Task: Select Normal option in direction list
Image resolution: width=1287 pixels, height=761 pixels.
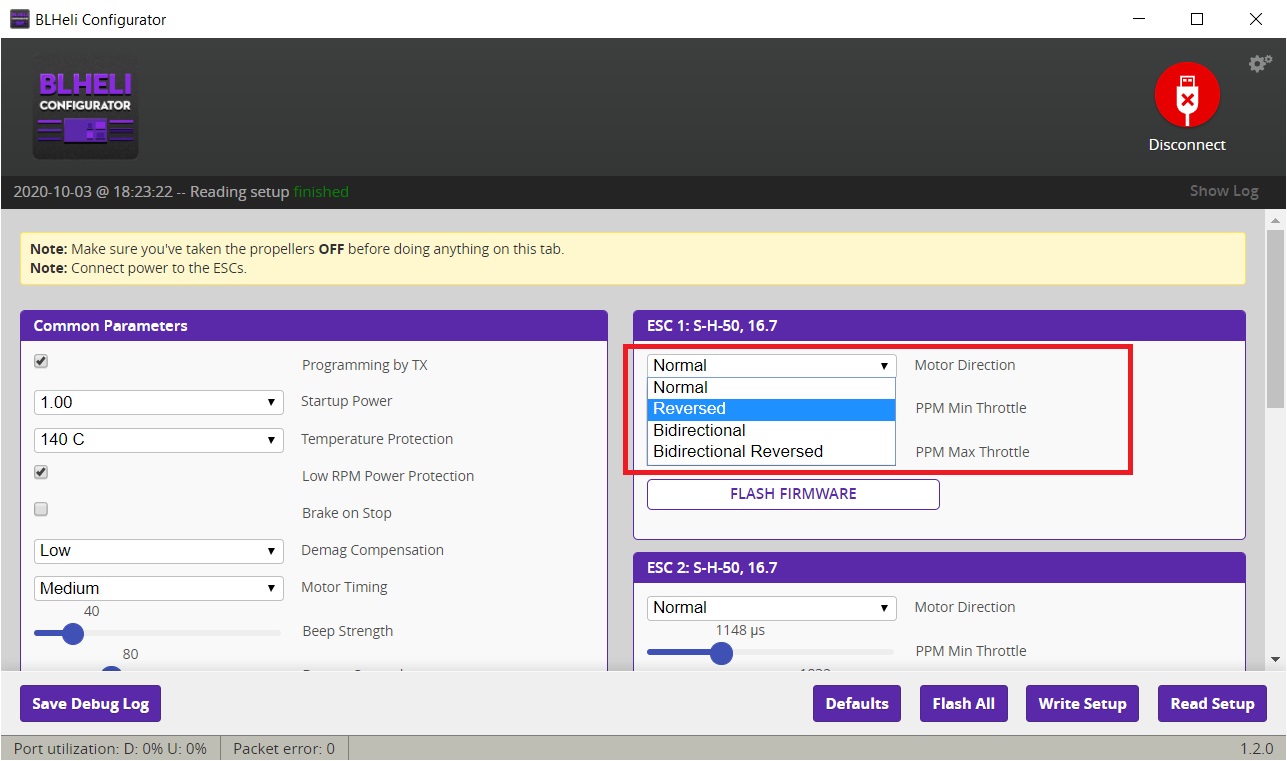Action: 771,388
